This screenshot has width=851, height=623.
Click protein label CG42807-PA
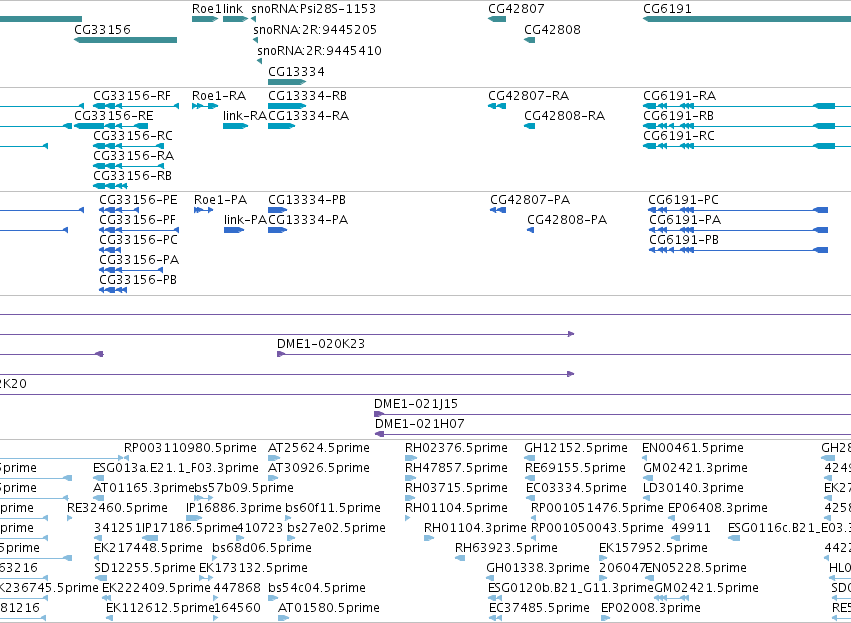point(530,200)
